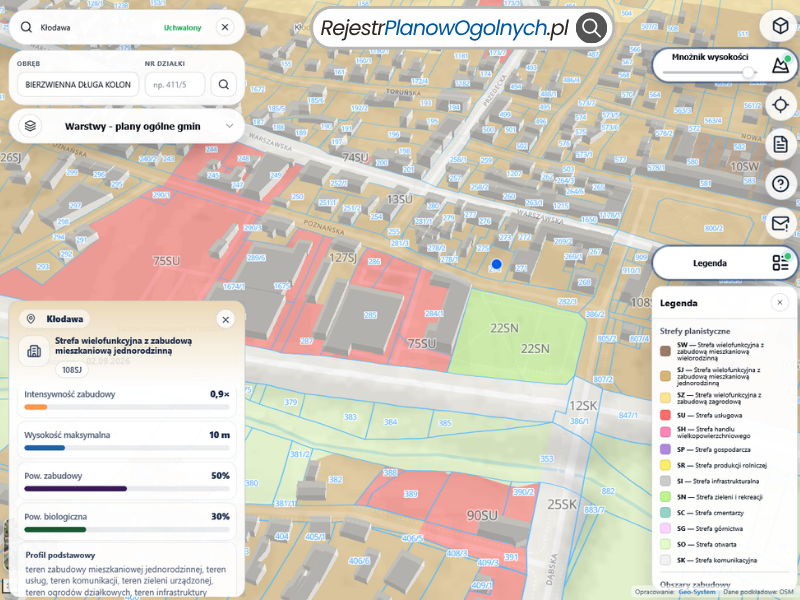Clear the Kłodawa search with X
The height and width of the screenshot is (600, 800).
click(x=225, y=27)
